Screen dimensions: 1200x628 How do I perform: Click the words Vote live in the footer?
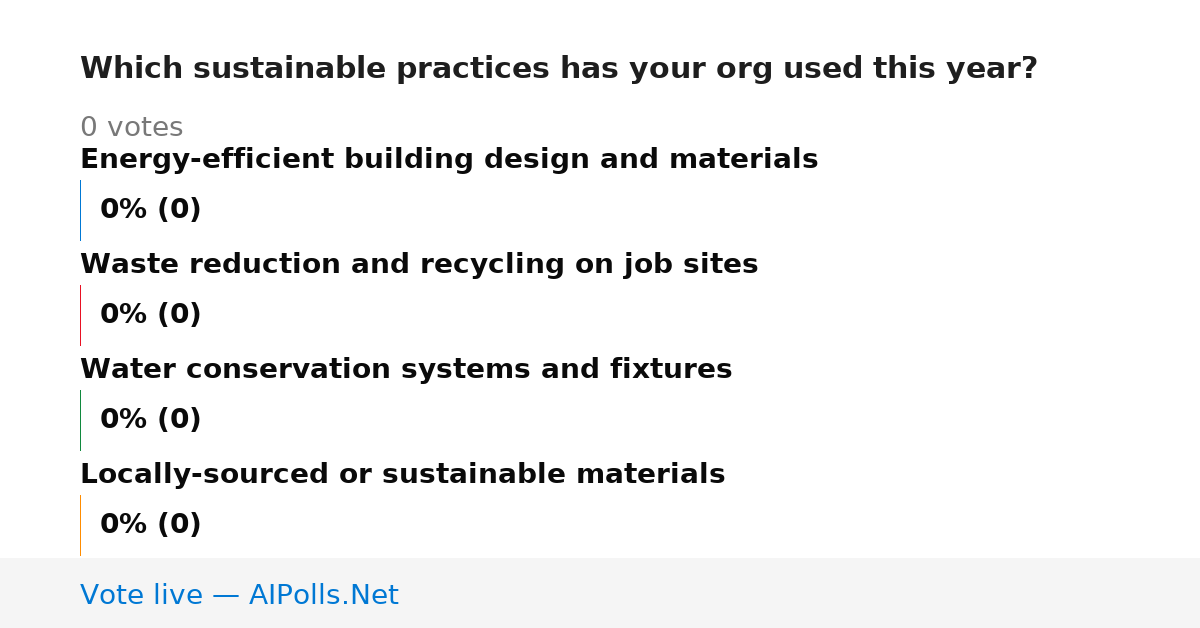[141, 595]
